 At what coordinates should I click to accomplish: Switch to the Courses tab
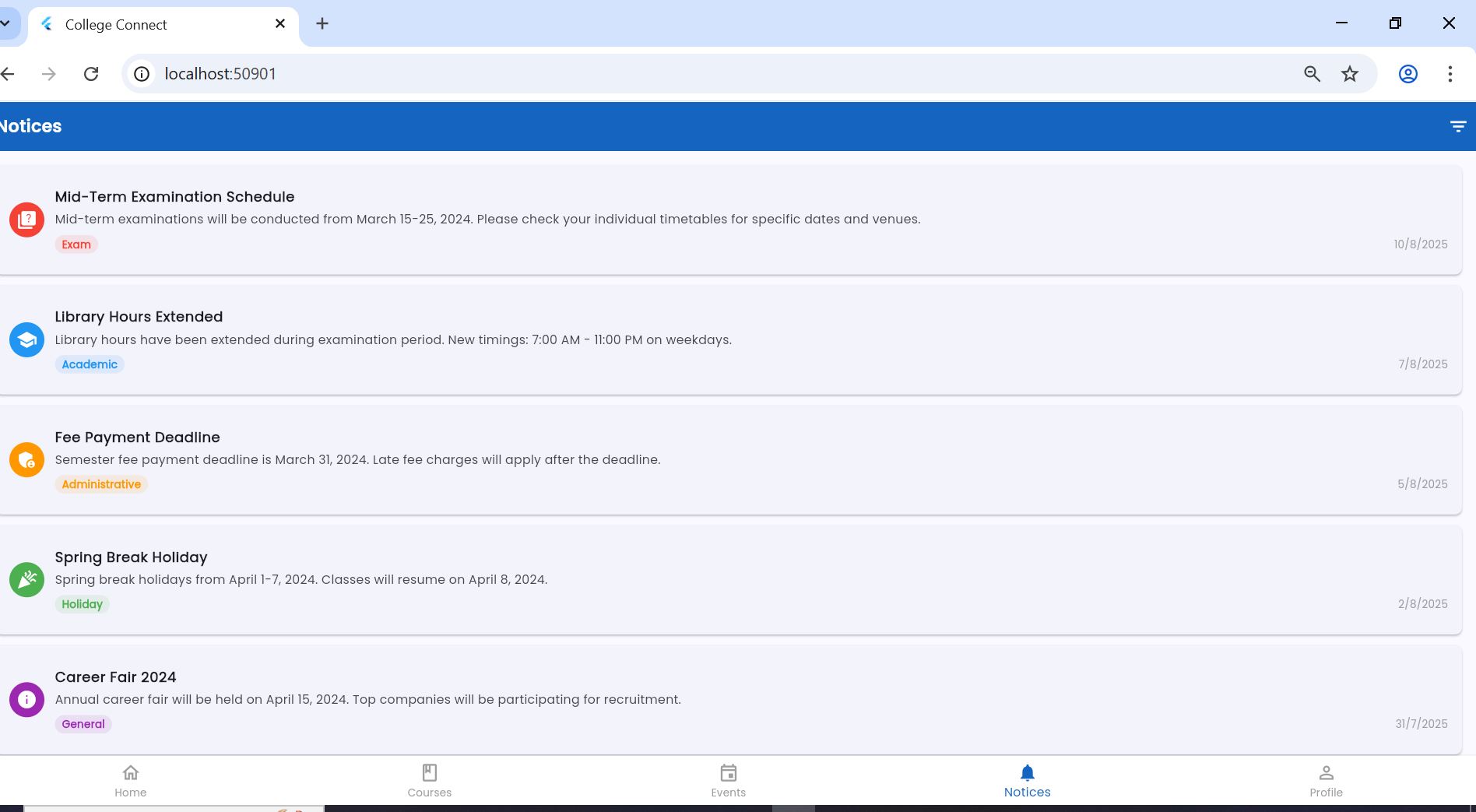[x=429, y=781]
